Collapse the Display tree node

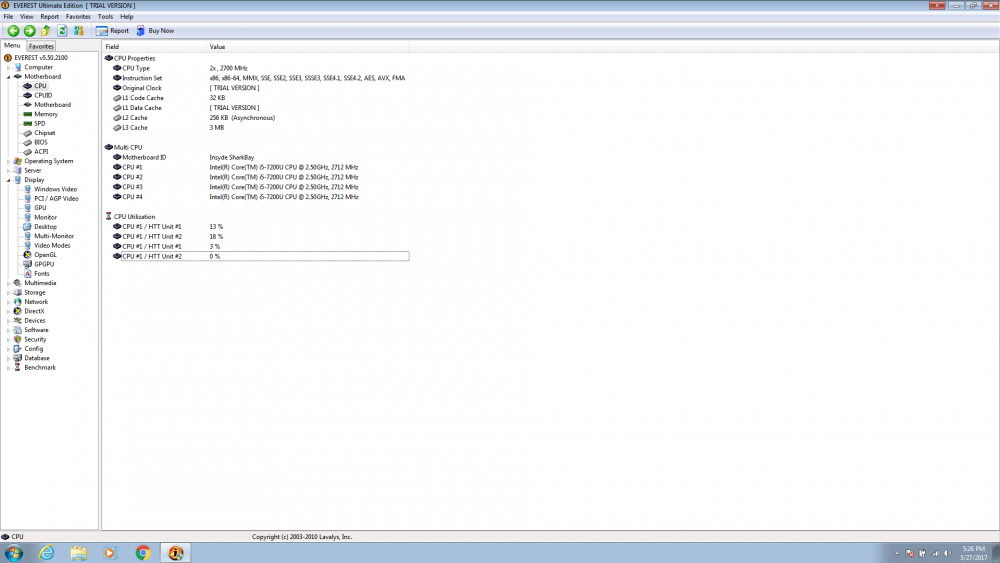click(x=8, y=180)
